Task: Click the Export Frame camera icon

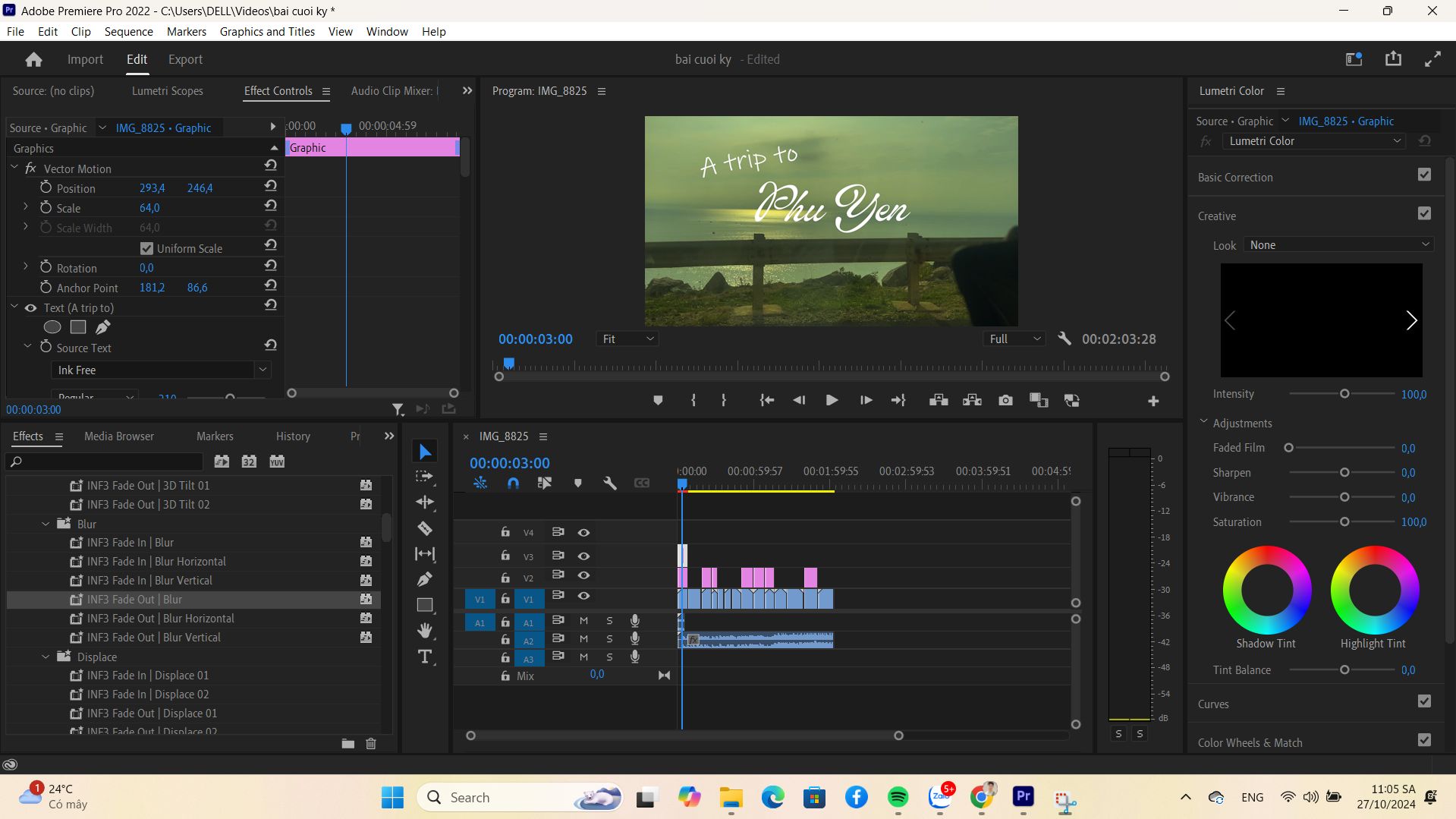Action: coord(1005,400)
